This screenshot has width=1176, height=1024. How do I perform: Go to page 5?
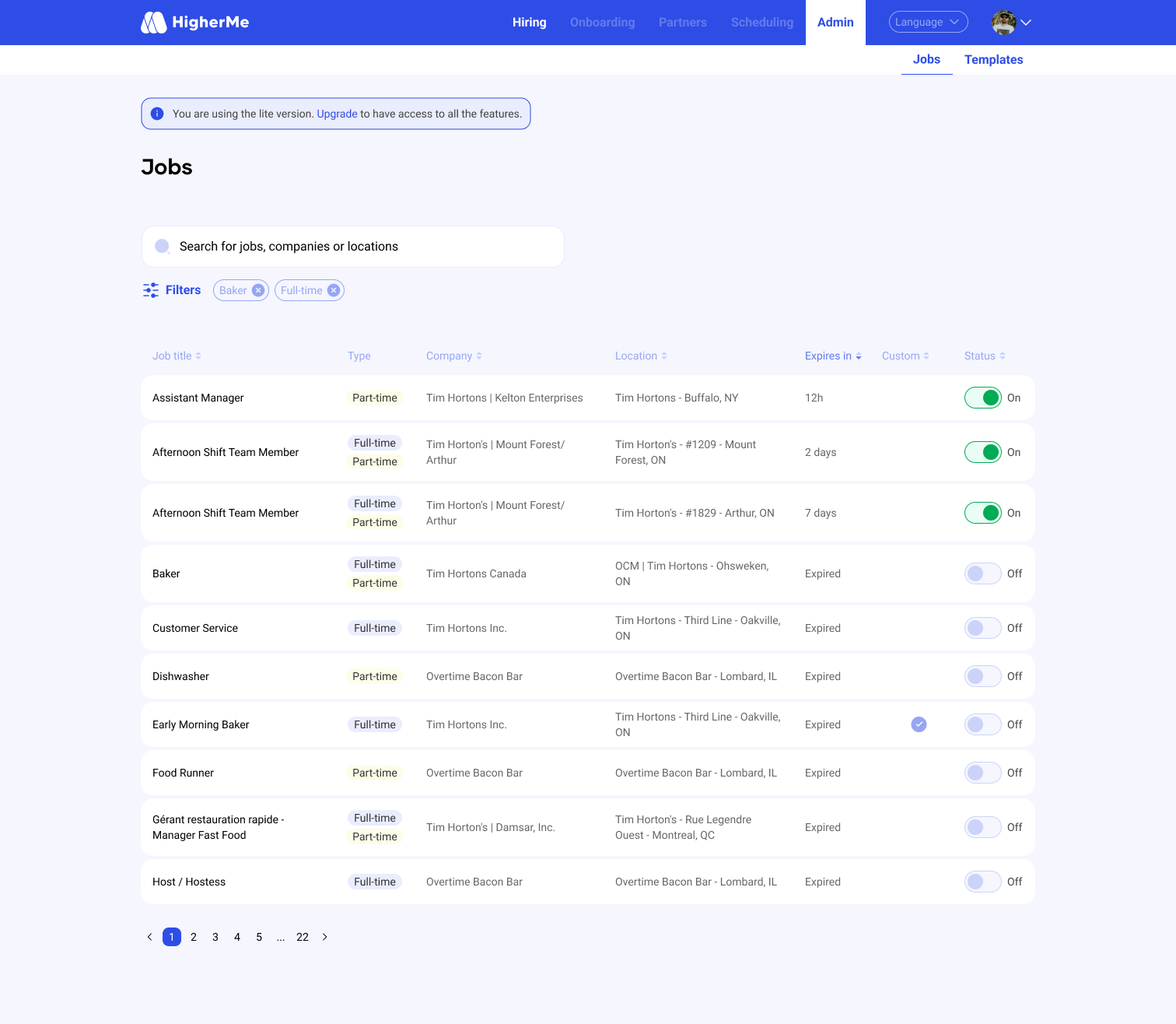(259, 937)
